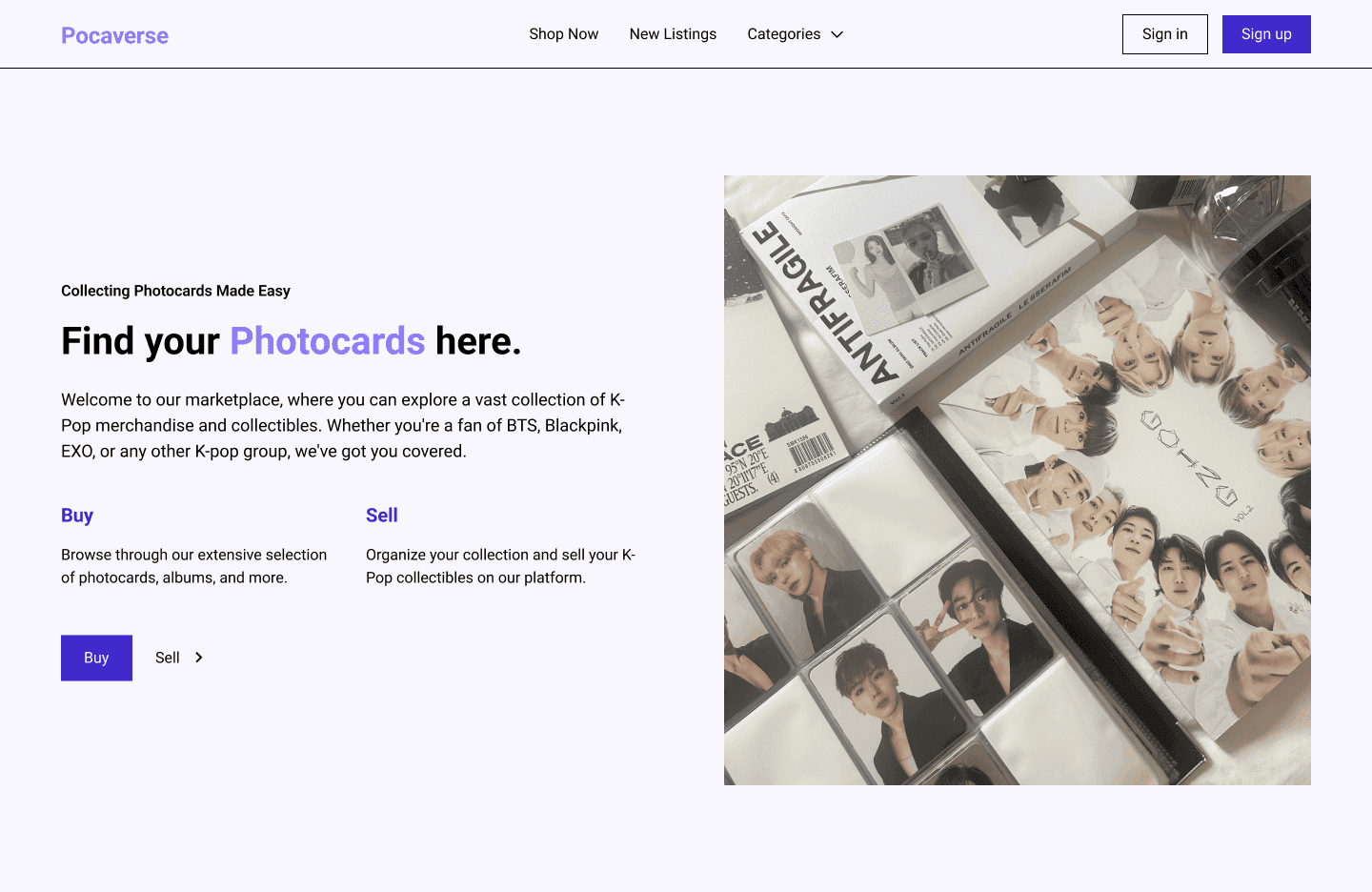Go to Shop Now page
This screenshot has height=892, width=1372.
click(564, 34)
